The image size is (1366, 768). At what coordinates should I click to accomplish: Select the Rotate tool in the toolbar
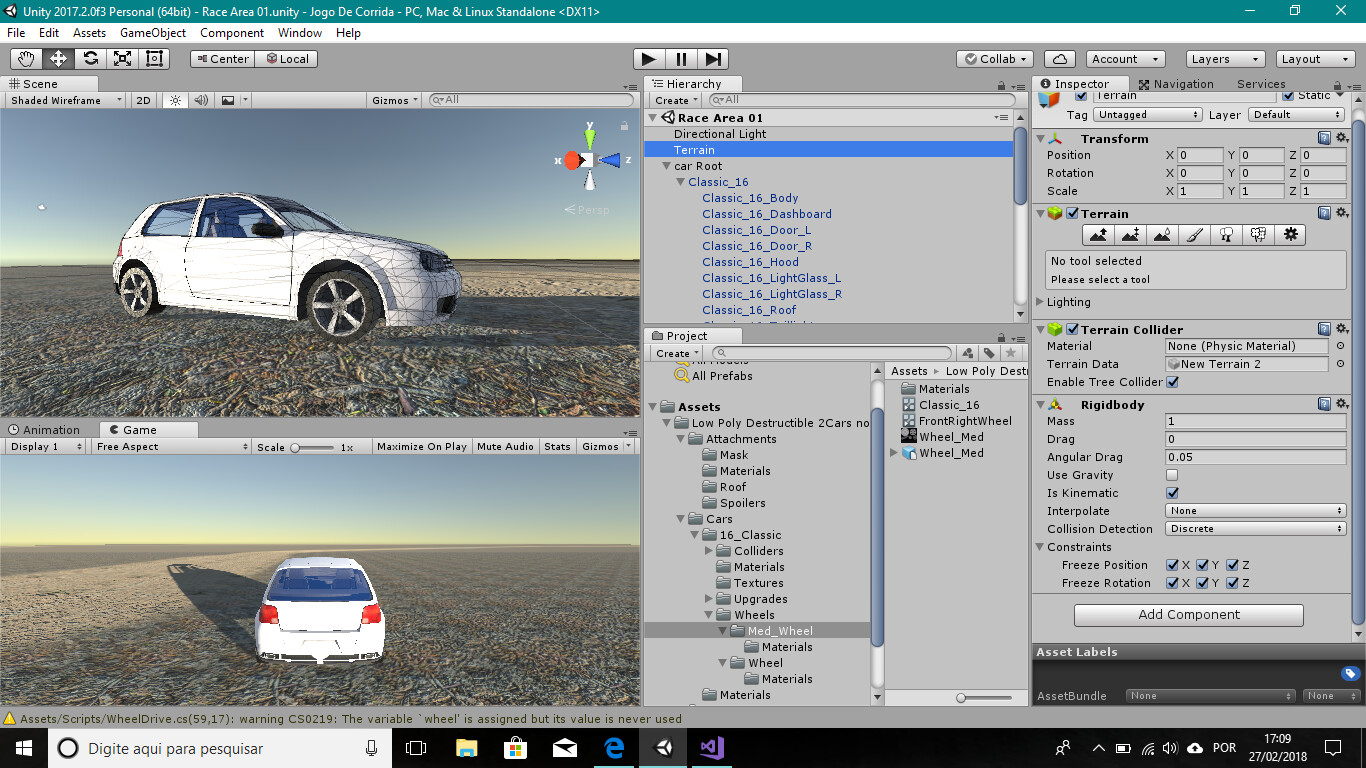pos(89,58)
